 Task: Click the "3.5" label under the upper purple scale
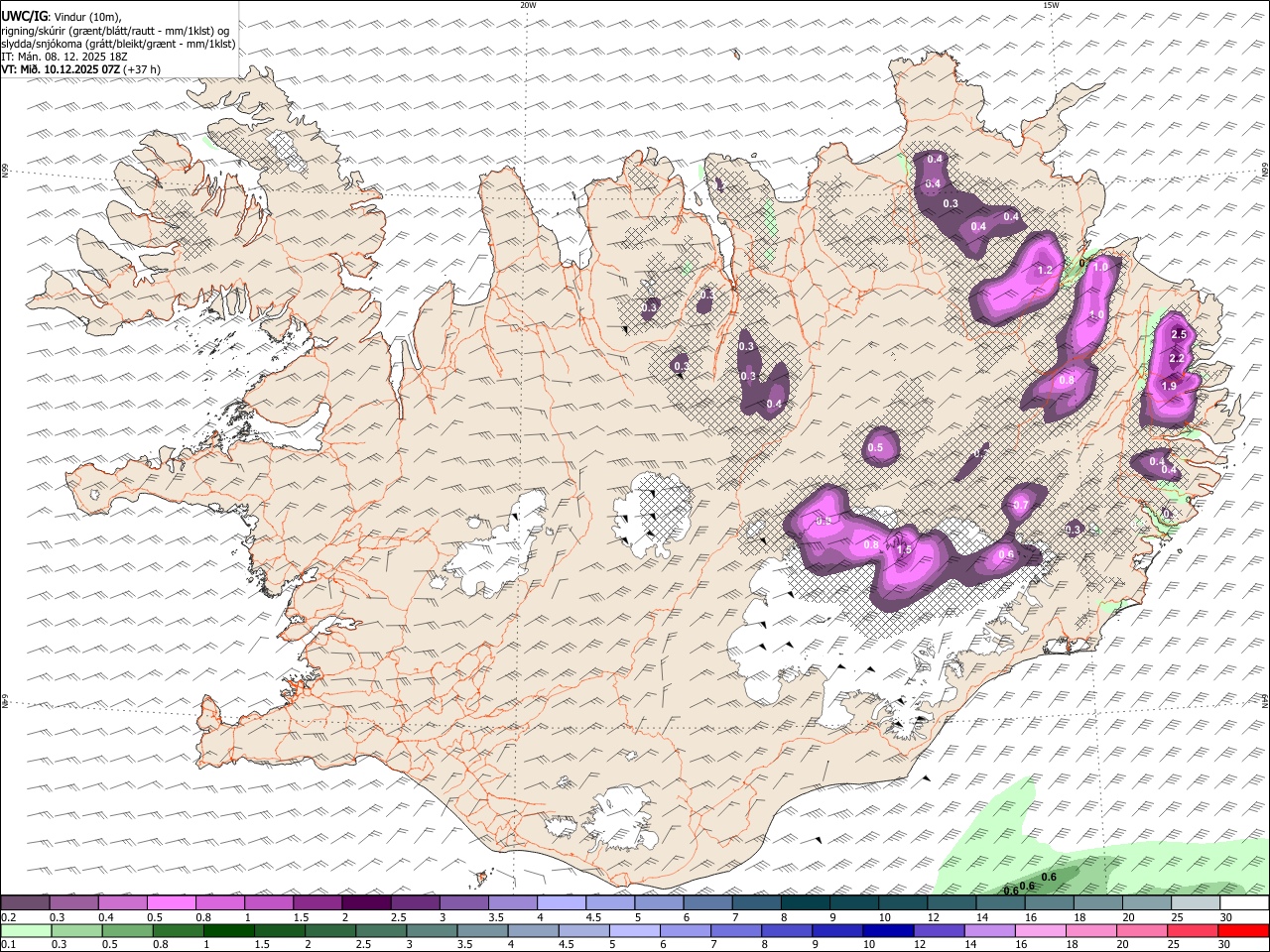click(496, 917)
